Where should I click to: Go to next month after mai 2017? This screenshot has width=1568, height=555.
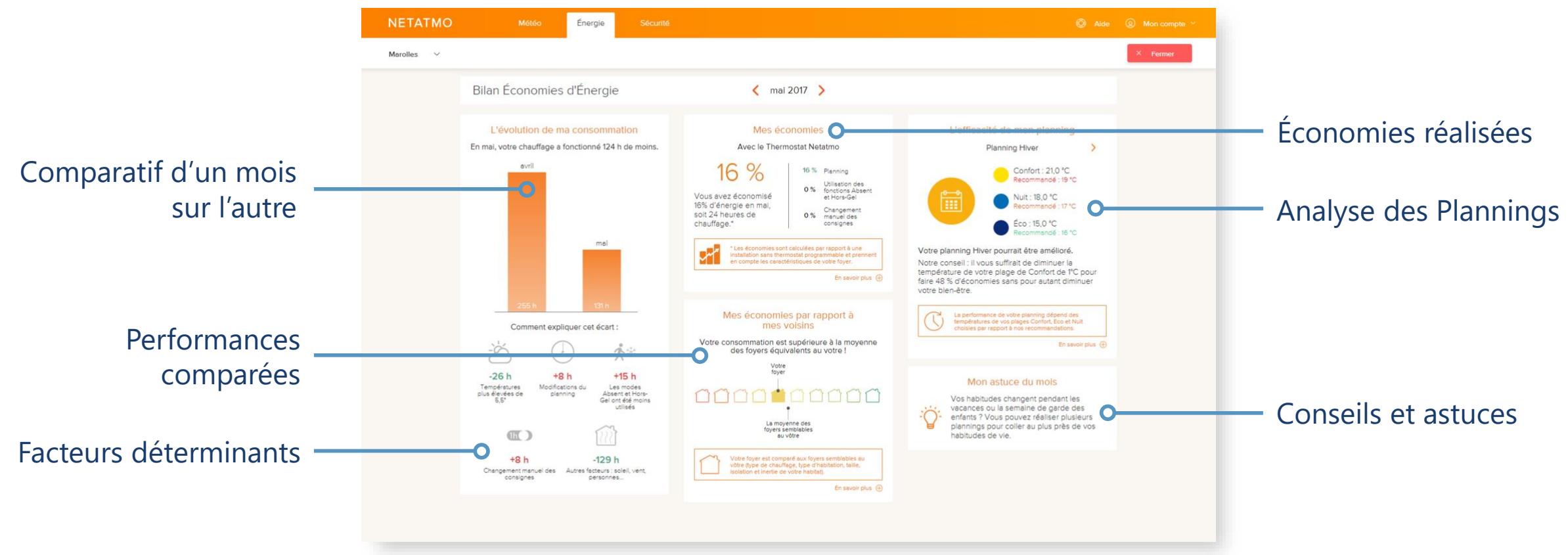tap(821, 91)
